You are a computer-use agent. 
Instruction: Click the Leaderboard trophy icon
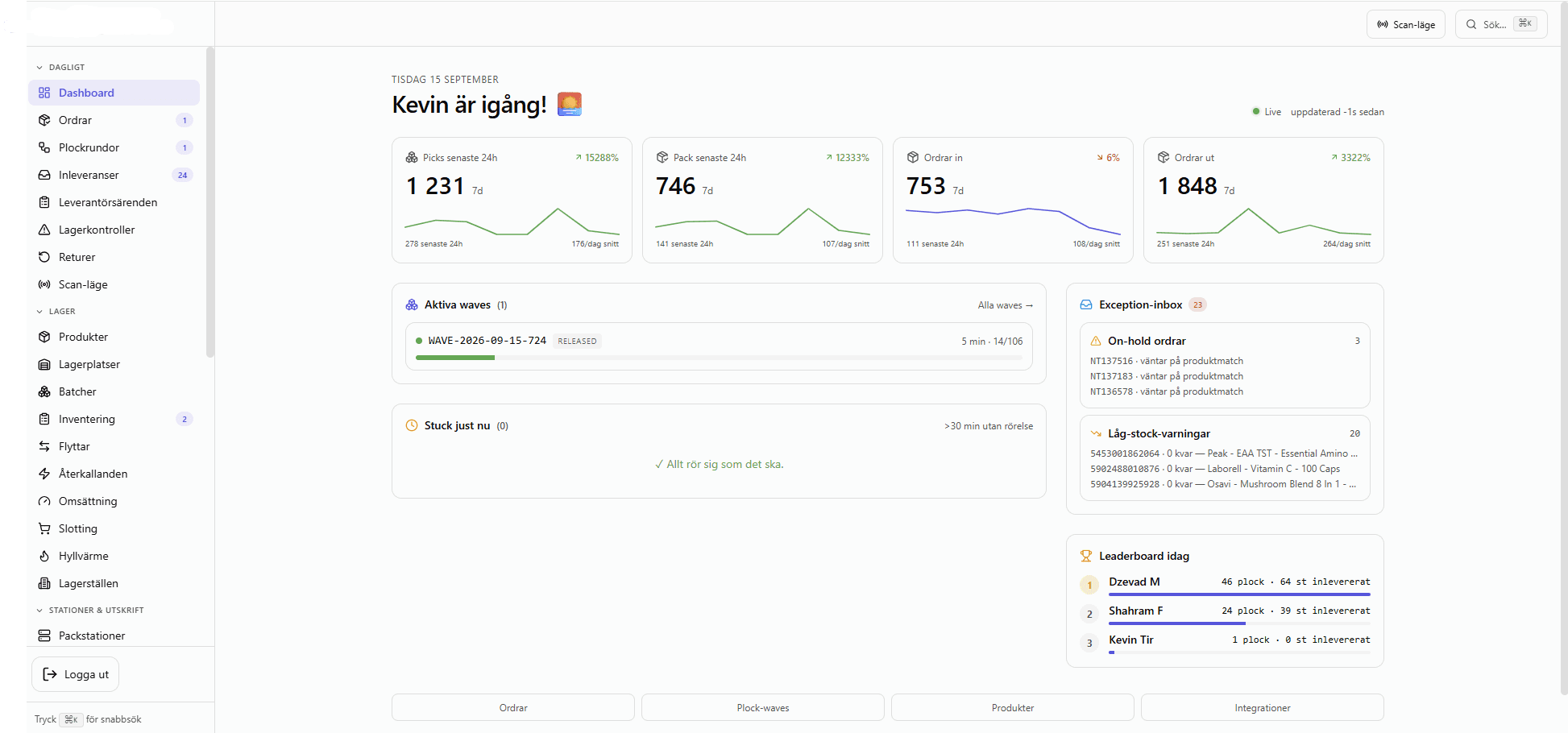pos(1086,556)
